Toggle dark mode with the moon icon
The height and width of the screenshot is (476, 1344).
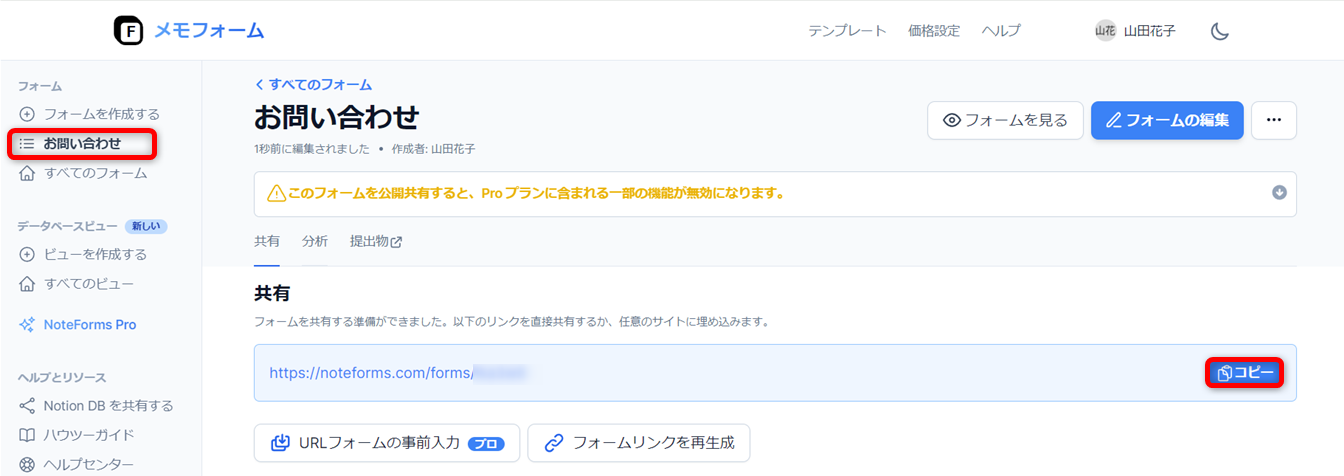1219,31
